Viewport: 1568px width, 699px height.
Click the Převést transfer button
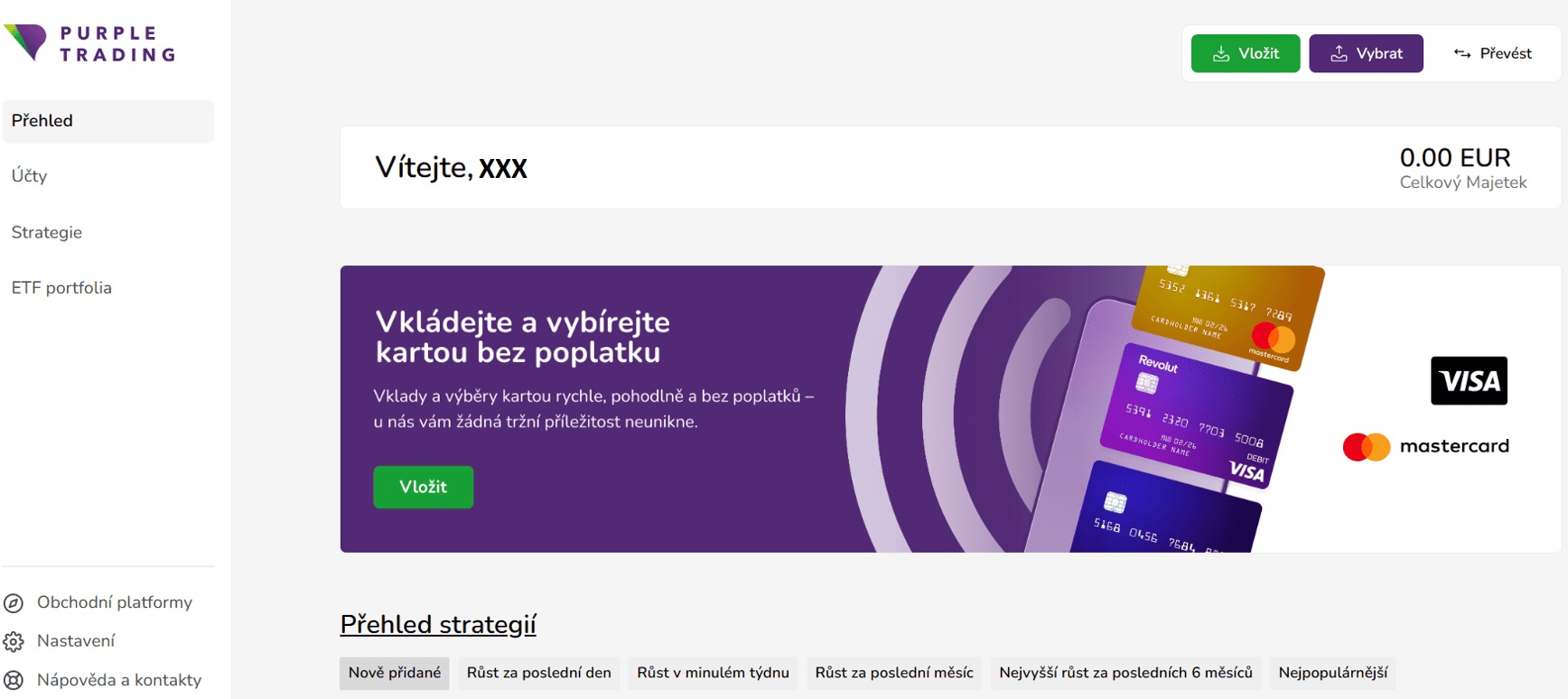[1492, 53]
